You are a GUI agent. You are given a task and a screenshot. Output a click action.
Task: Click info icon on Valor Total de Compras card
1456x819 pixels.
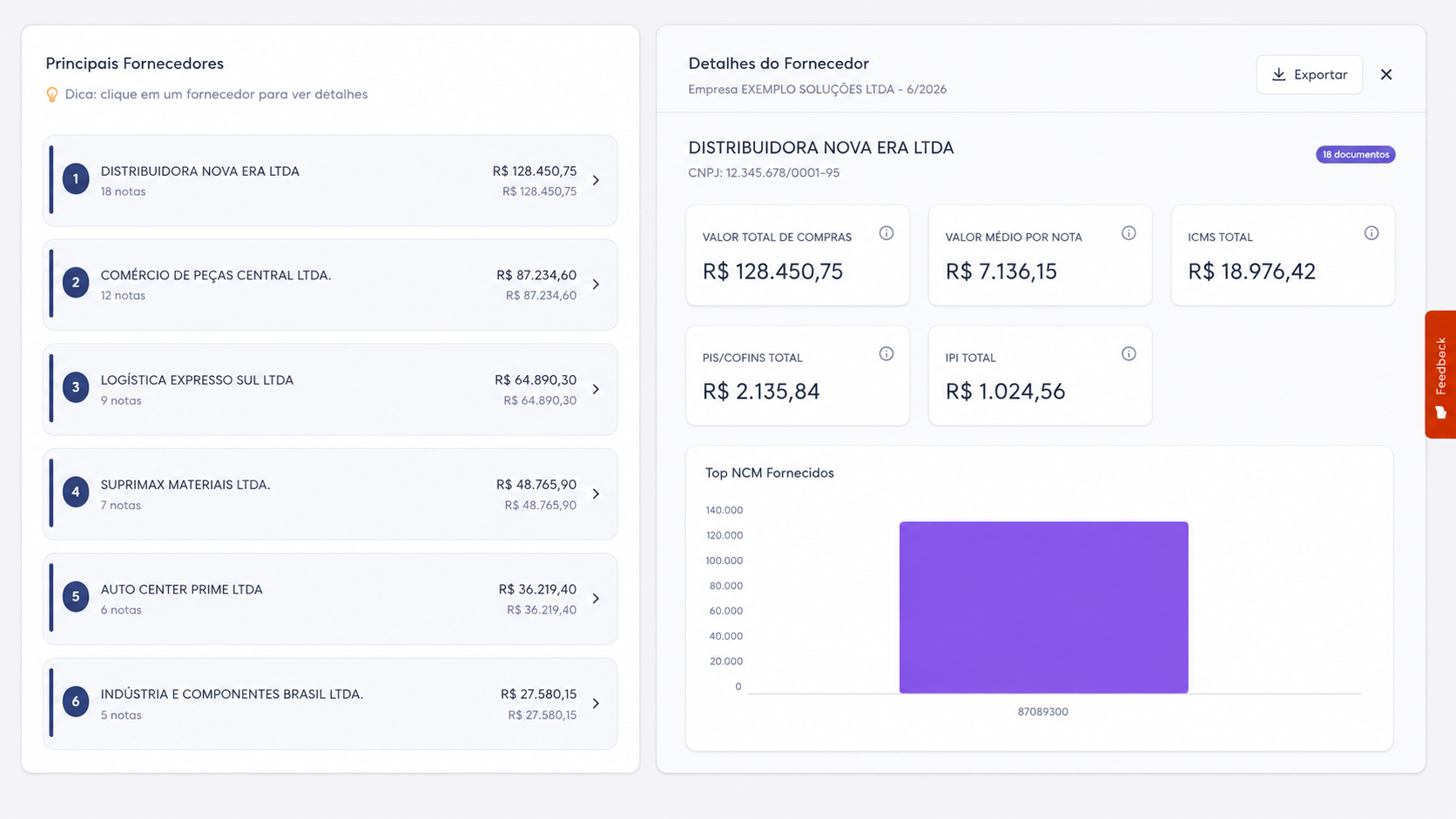pos(886,233)
